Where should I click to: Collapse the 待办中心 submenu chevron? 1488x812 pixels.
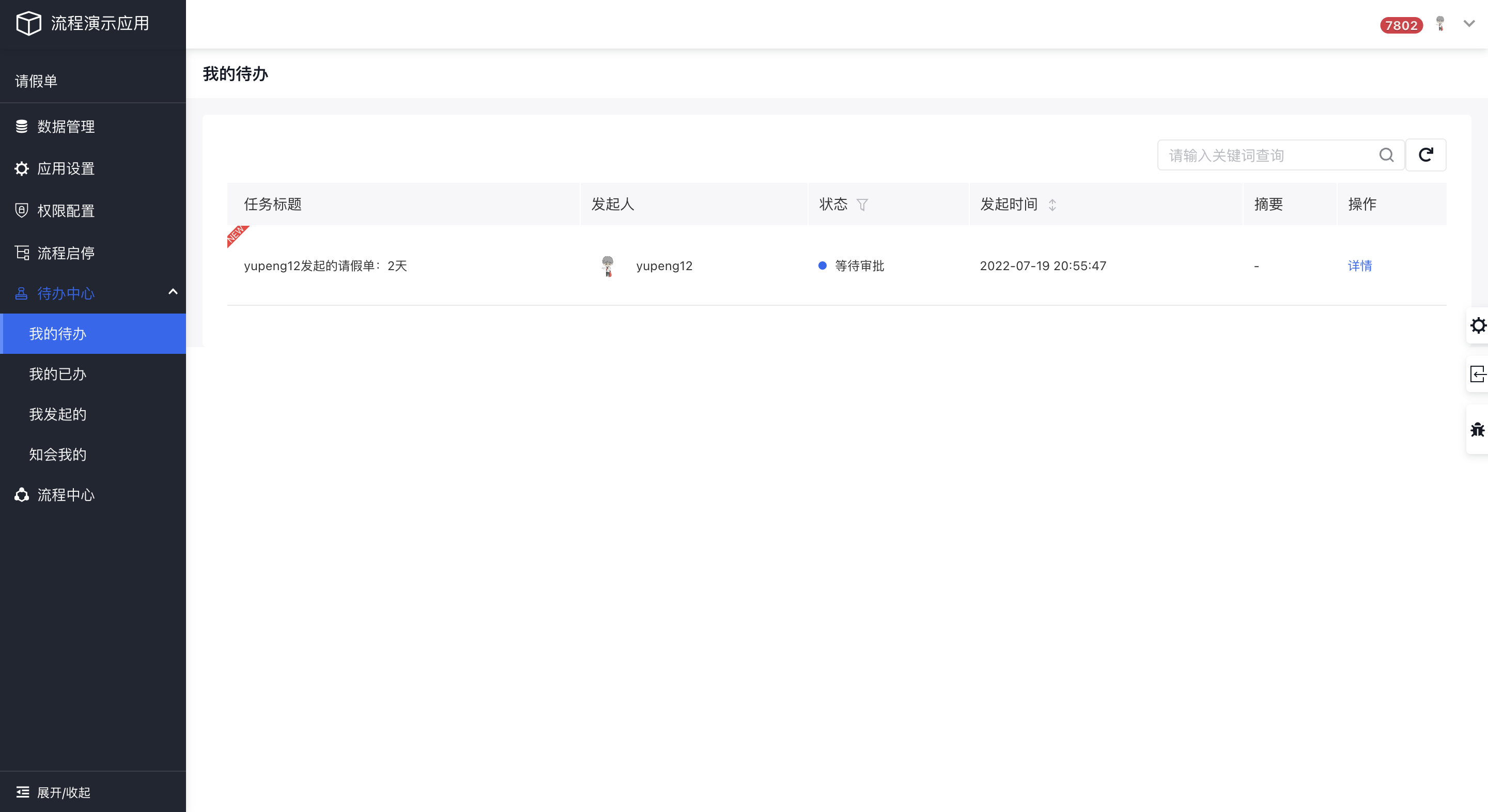coord(173,292)
